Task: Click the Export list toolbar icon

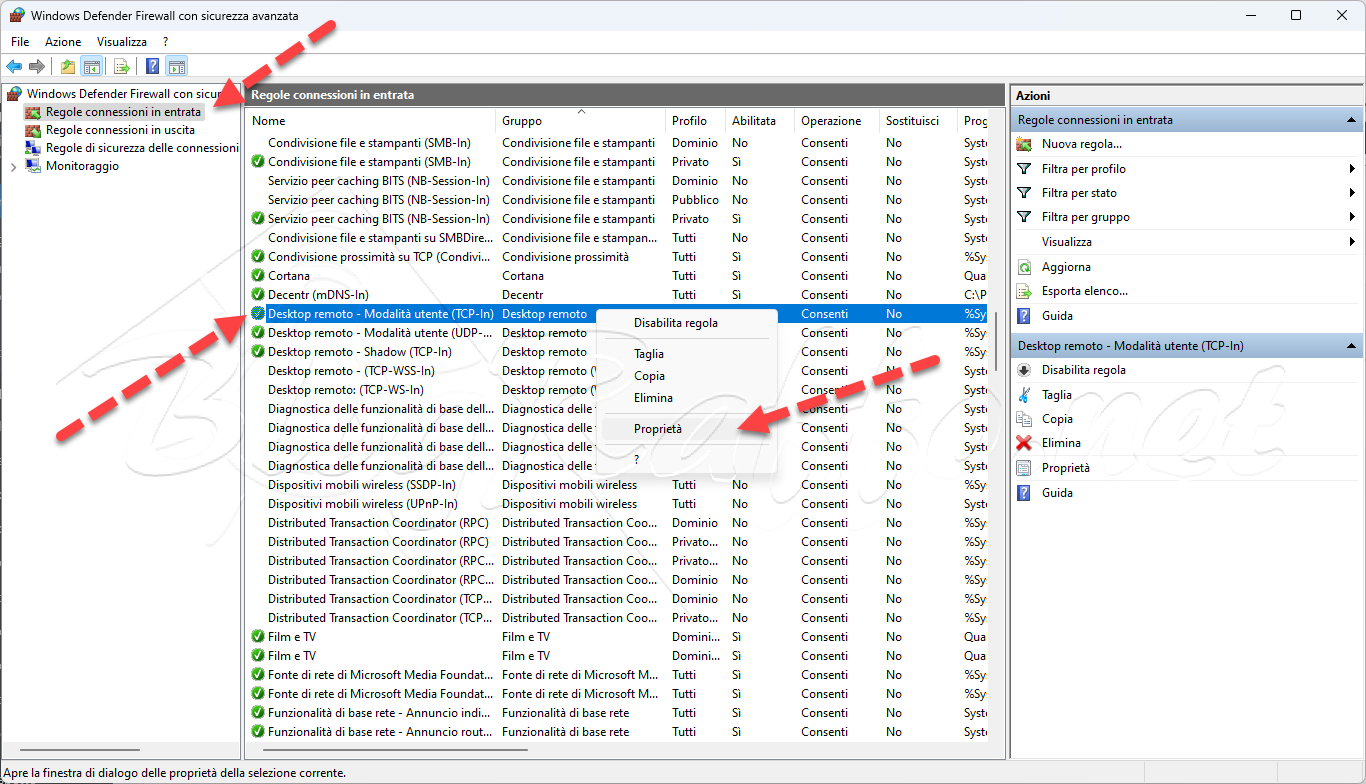Action: (121, 67)
